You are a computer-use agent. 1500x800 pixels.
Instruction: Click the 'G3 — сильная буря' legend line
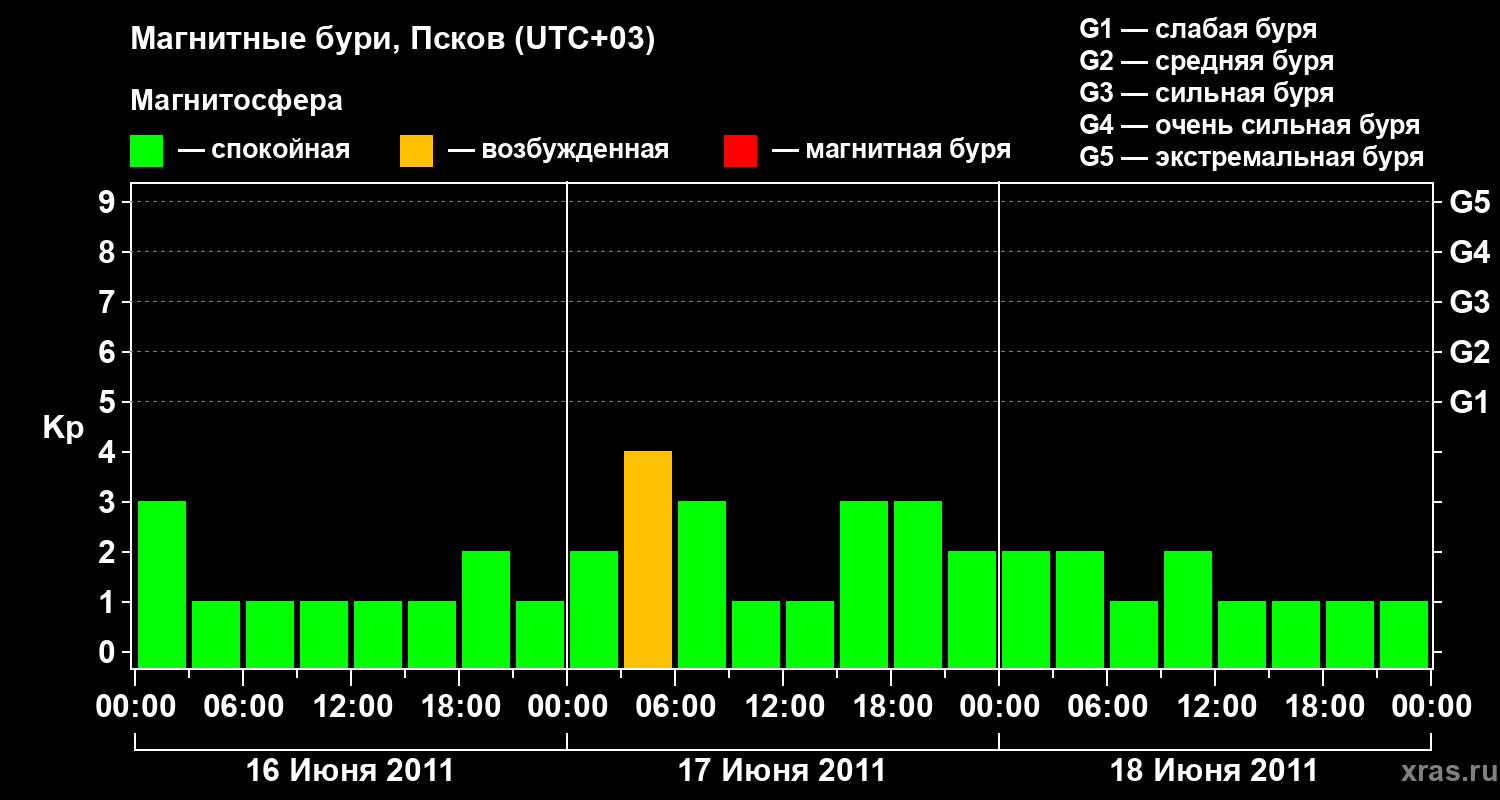[x=1207, y=93]
